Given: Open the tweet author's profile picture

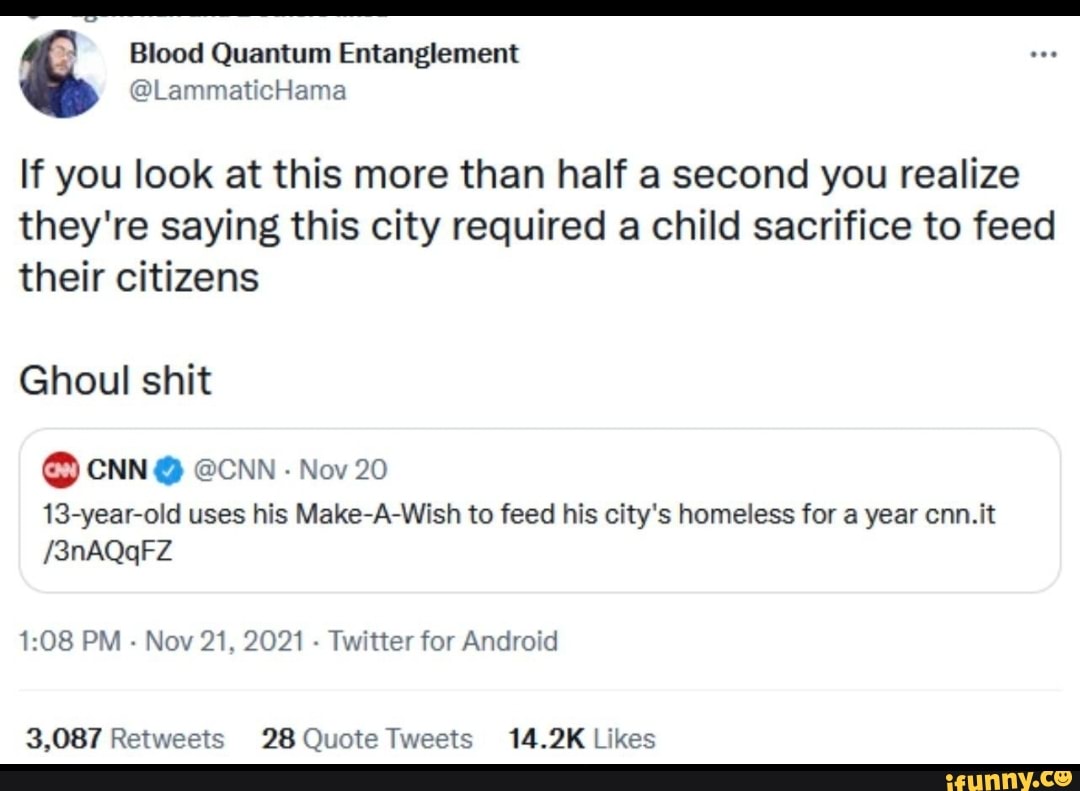Looking at the screenshot, I should pos(63,74).
